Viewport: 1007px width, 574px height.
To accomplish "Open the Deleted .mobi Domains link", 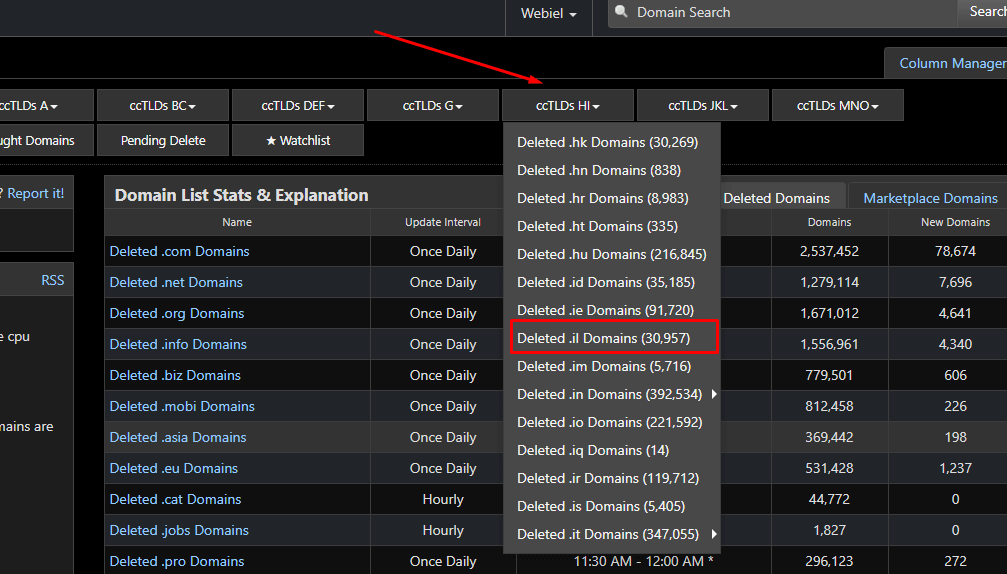I will pyautogui.click(x=182, y=406).
